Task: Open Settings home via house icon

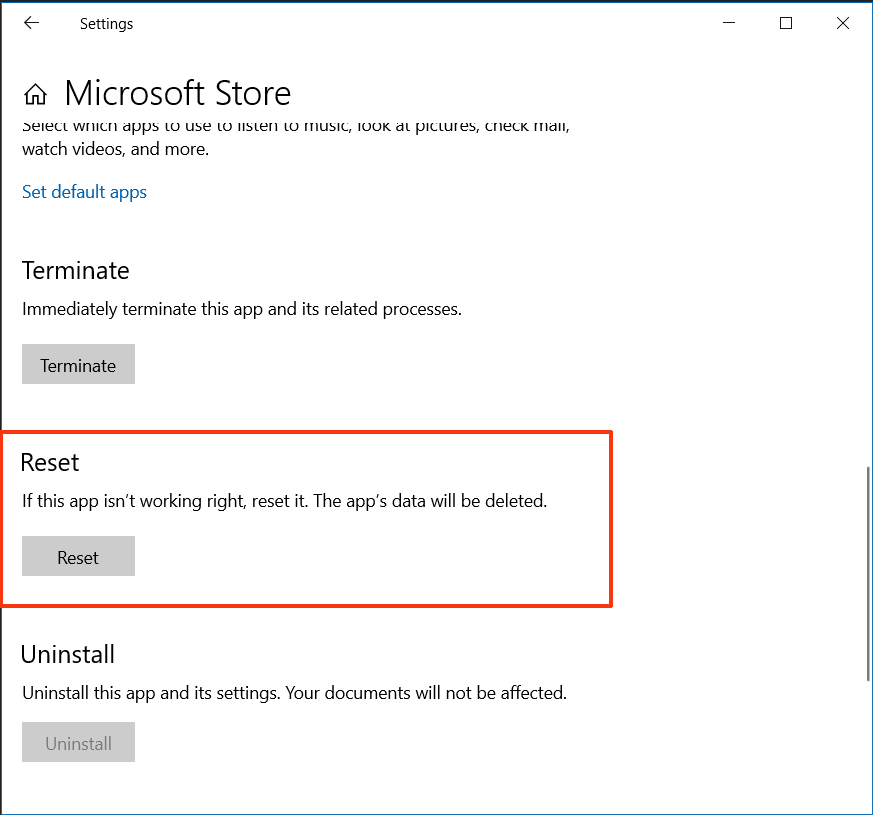Action: point(35,94)
